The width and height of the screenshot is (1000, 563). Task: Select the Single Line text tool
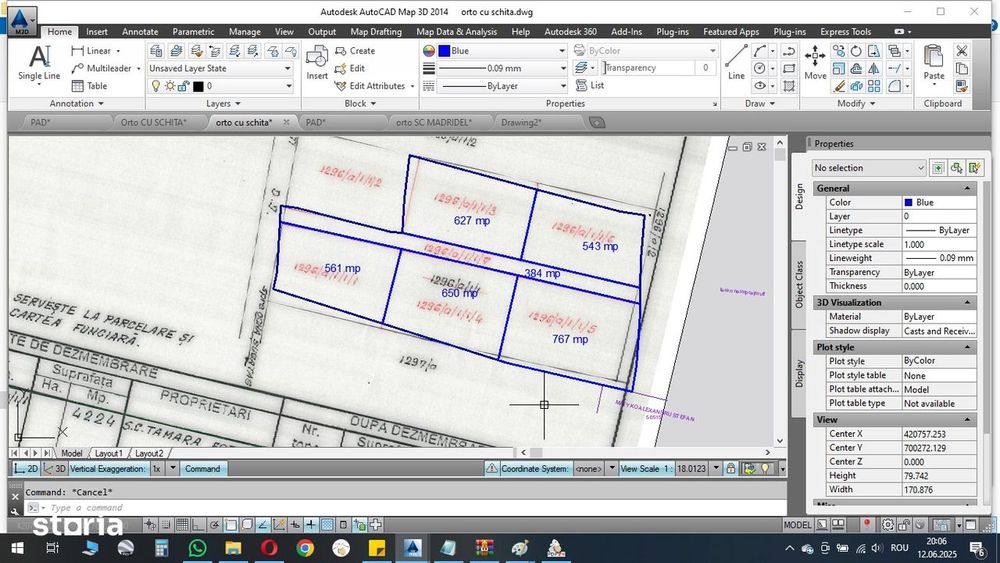[39, 61]
